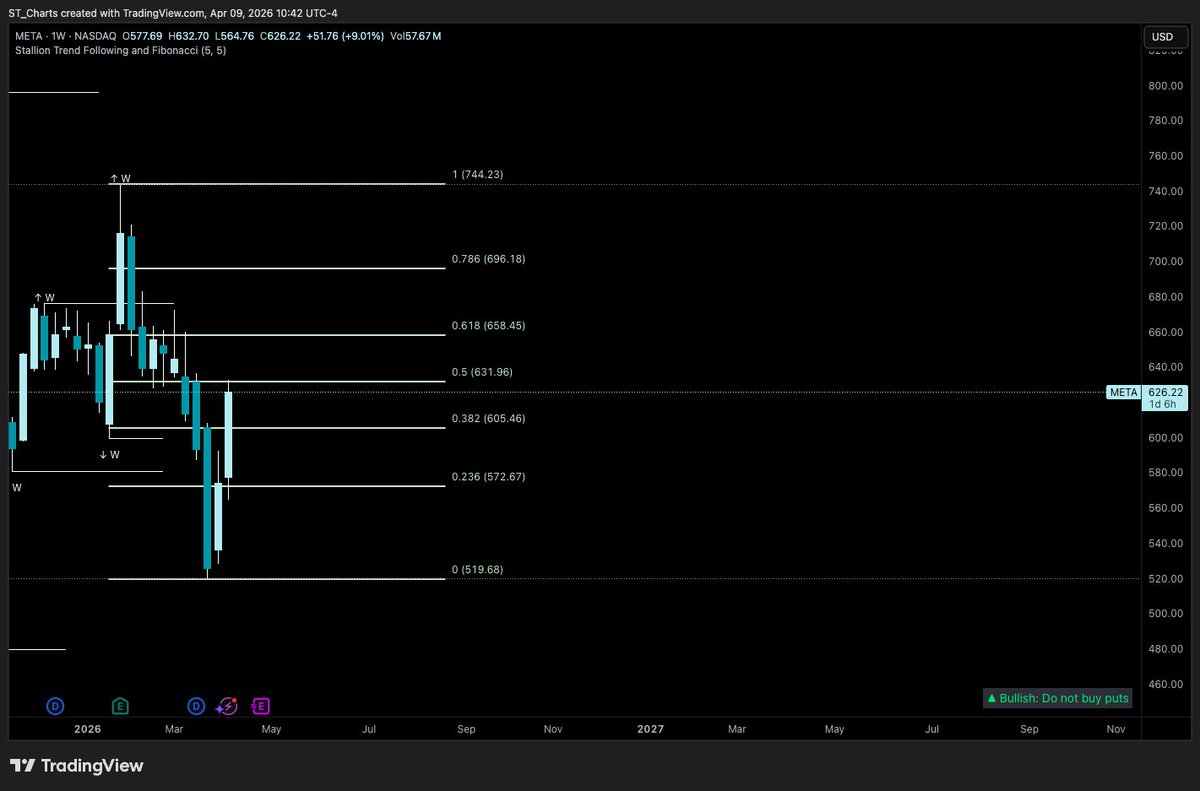Click the dividend D marker beside lightning icon

(x=196, y=706)
